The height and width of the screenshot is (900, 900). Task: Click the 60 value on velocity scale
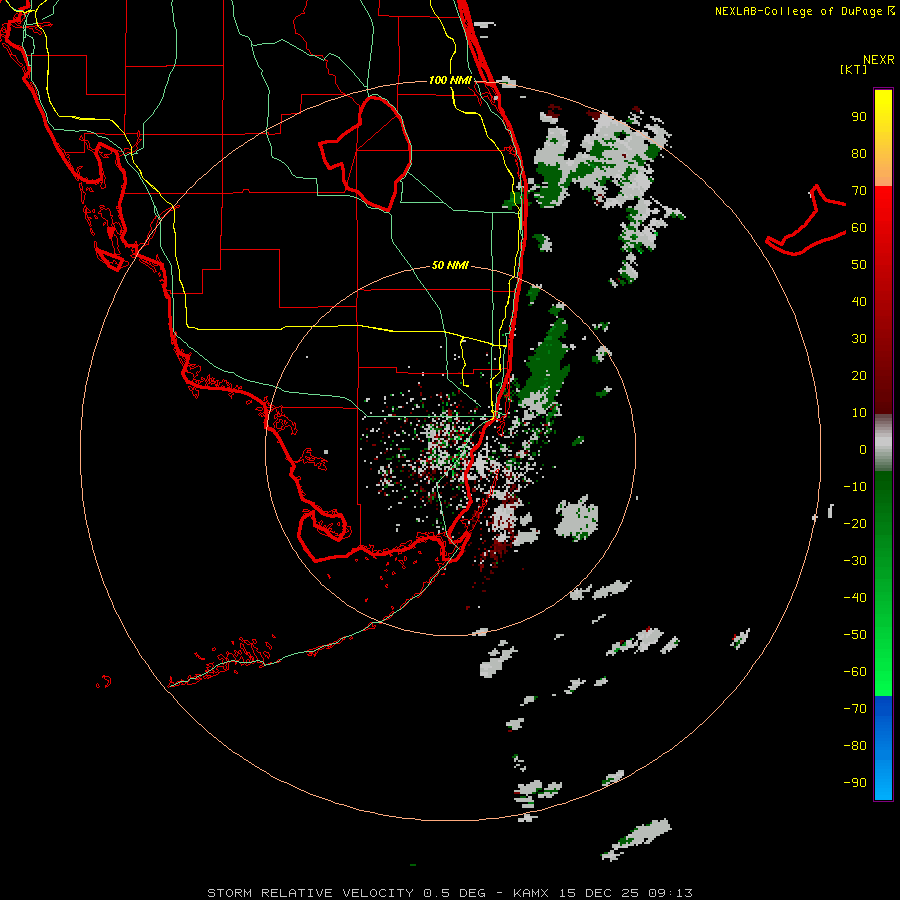[859, 227]
